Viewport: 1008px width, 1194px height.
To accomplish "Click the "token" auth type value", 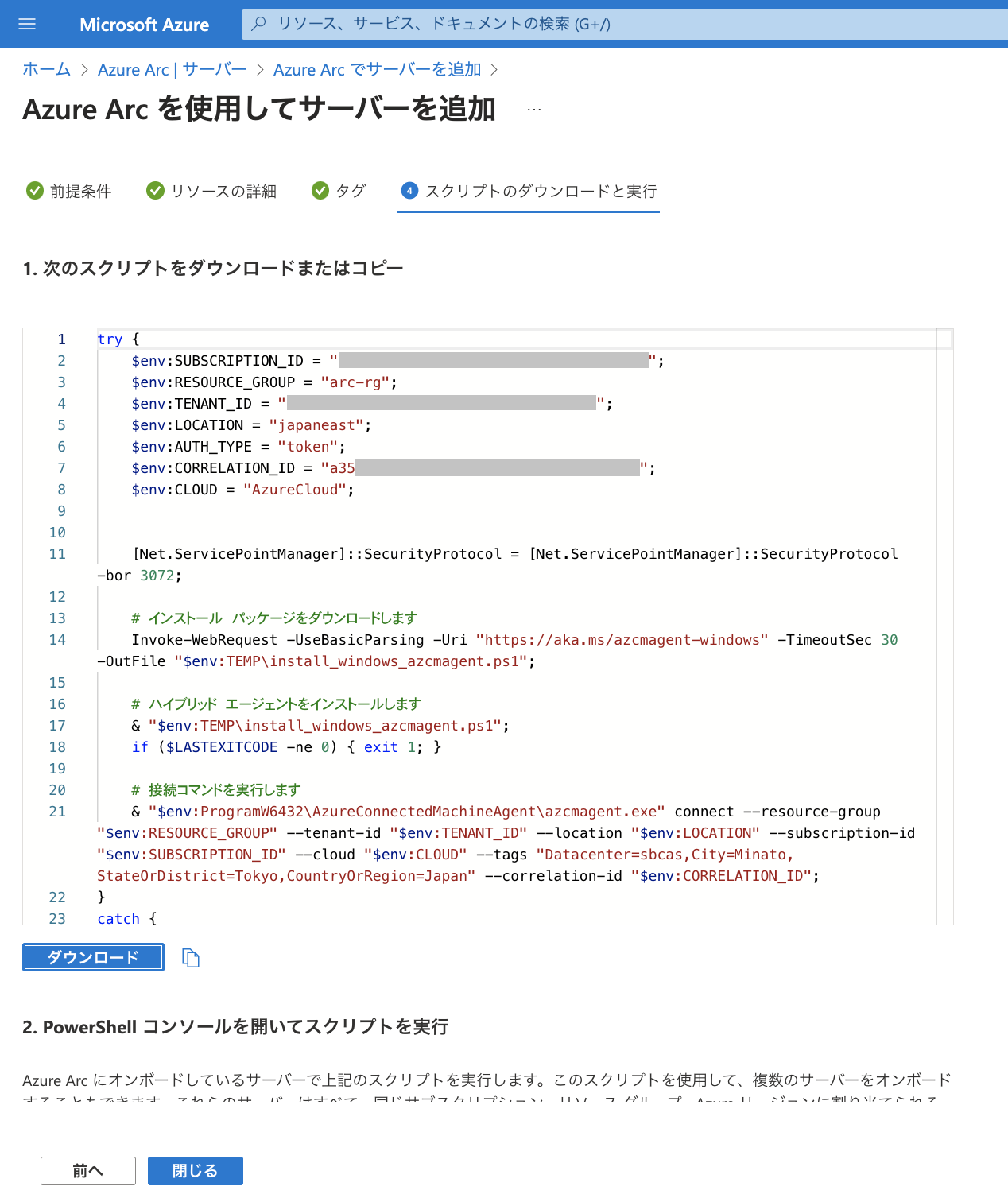I will (308, 447).
